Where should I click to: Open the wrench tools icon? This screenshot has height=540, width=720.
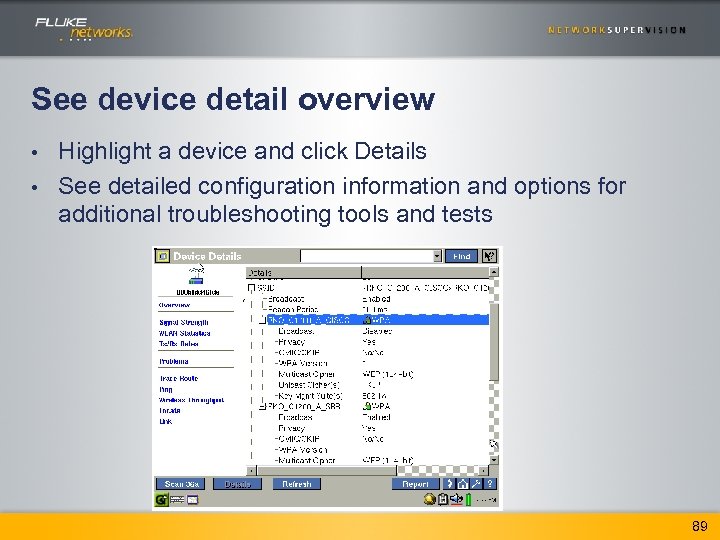click(x=476, y=484)
